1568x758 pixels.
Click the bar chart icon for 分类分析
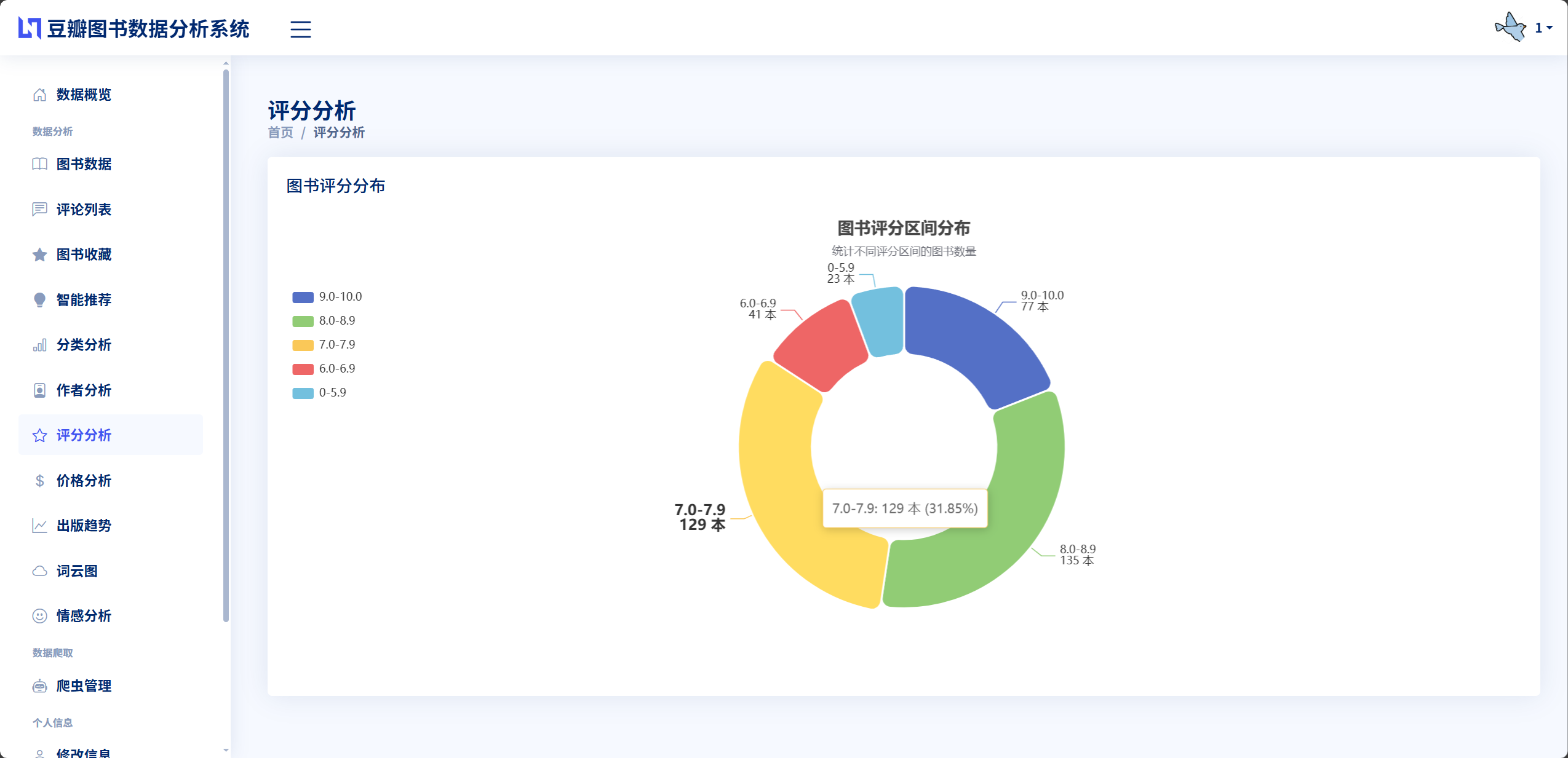tap(39, 345)
